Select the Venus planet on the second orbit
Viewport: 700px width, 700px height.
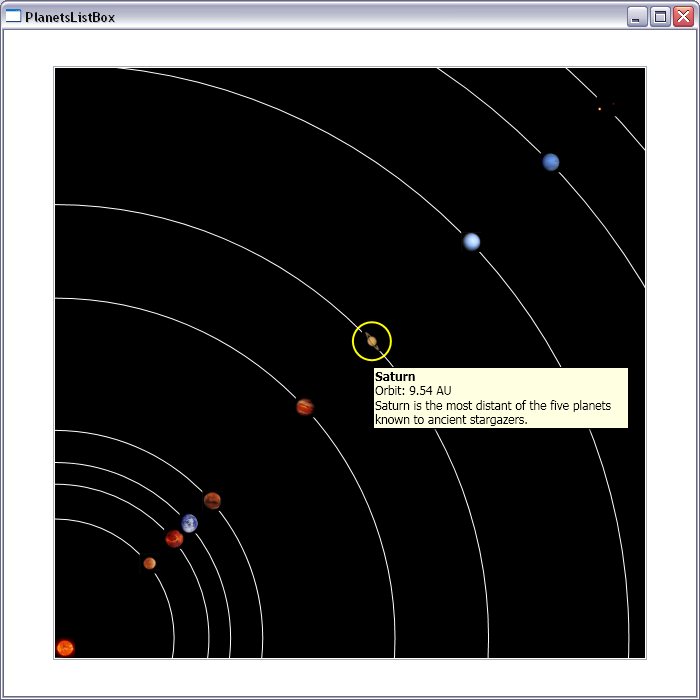[174, 539]
